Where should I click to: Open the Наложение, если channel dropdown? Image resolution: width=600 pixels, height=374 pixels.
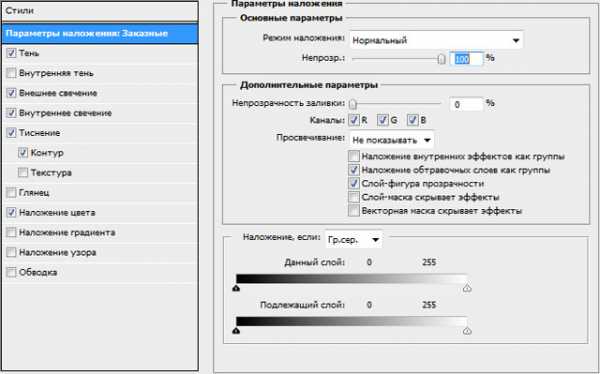click(x=354, y=240)
